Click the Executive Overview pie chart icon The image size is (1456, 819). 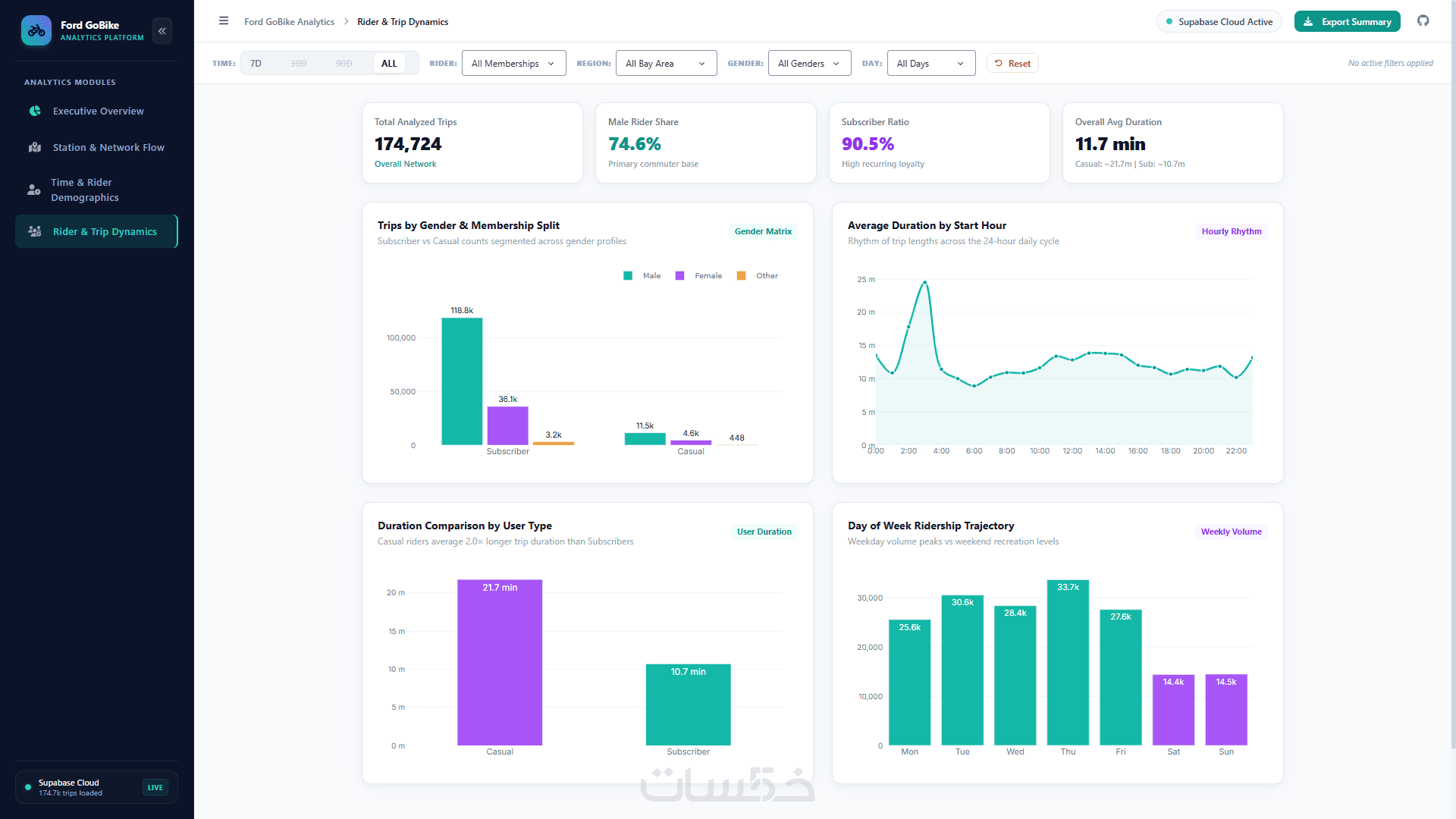[35, 111]
